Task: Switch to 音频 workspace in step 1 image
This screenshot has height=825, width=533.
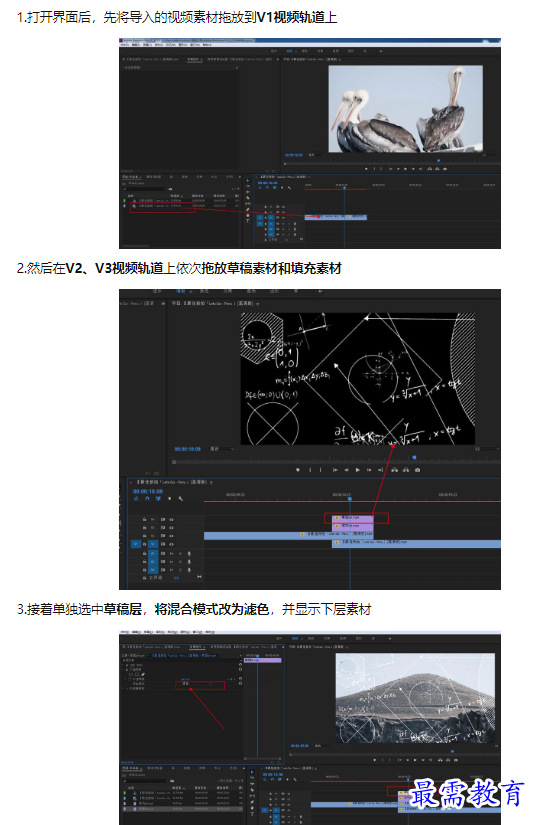Action: coord(336,51)
